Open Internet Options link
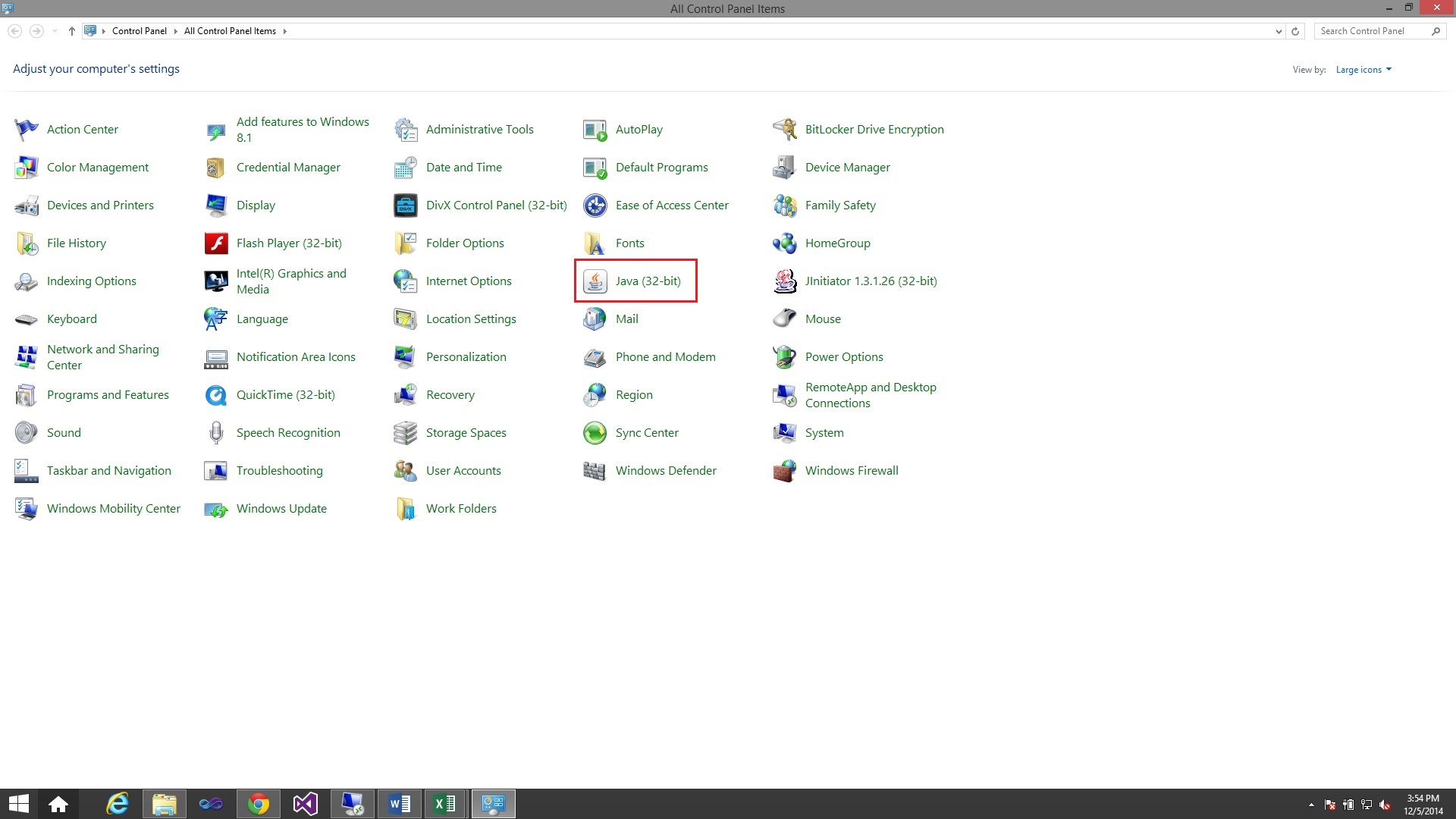 pos(469,281)
